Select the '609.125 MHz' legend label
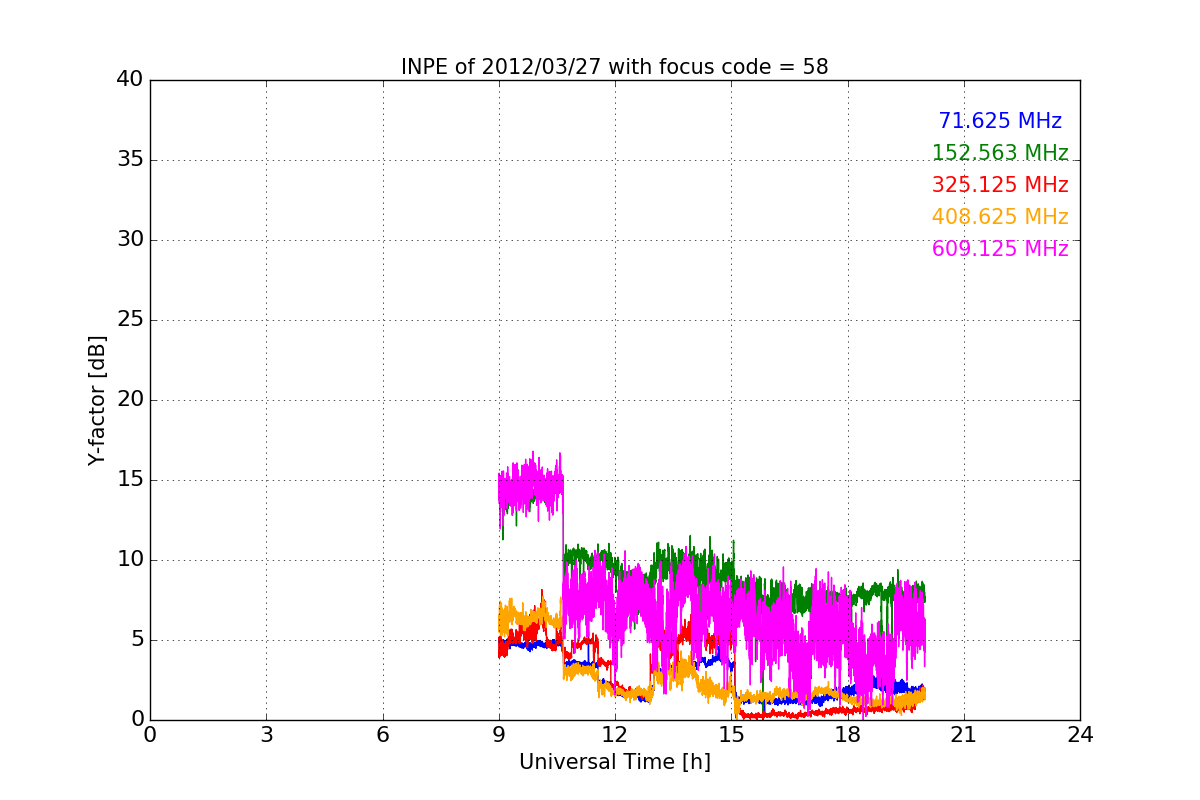 click(1000, 249)
